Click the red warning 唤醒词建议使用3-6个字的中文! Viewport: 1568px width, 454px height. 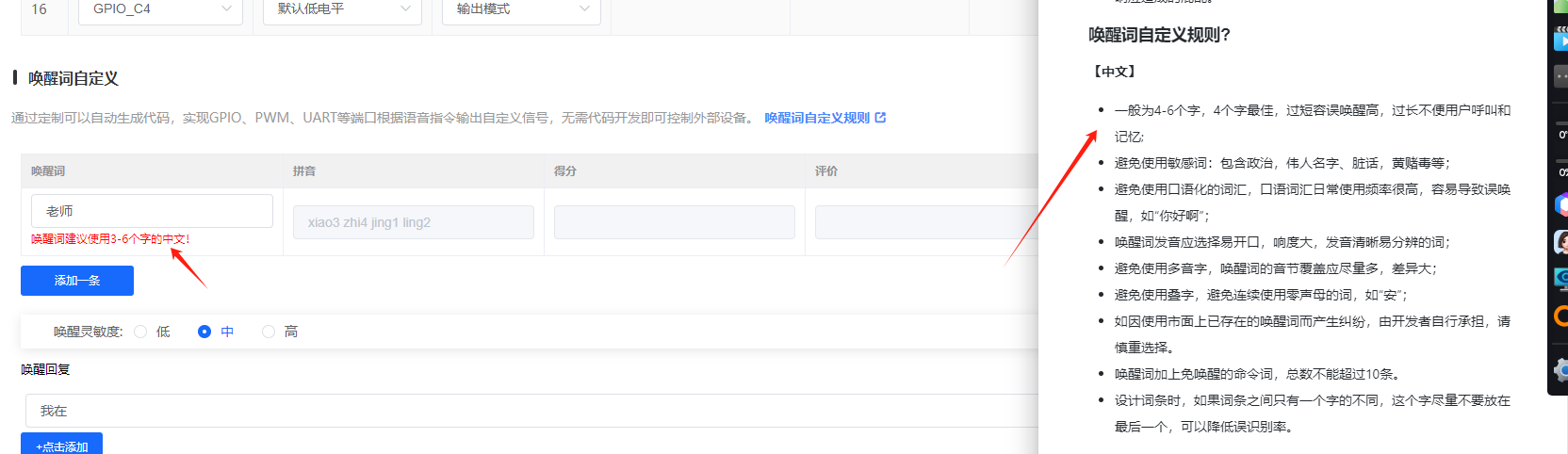click(x=110, y=239)
